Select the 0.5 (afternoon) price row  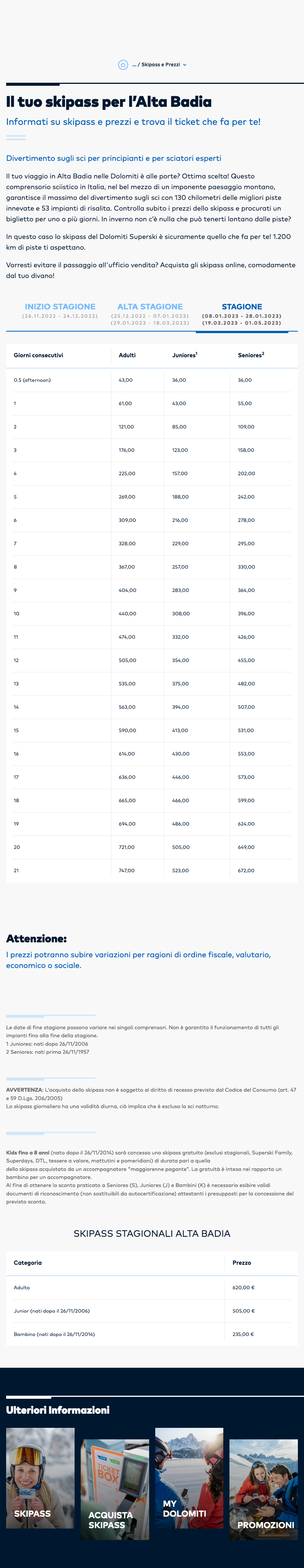152,380
